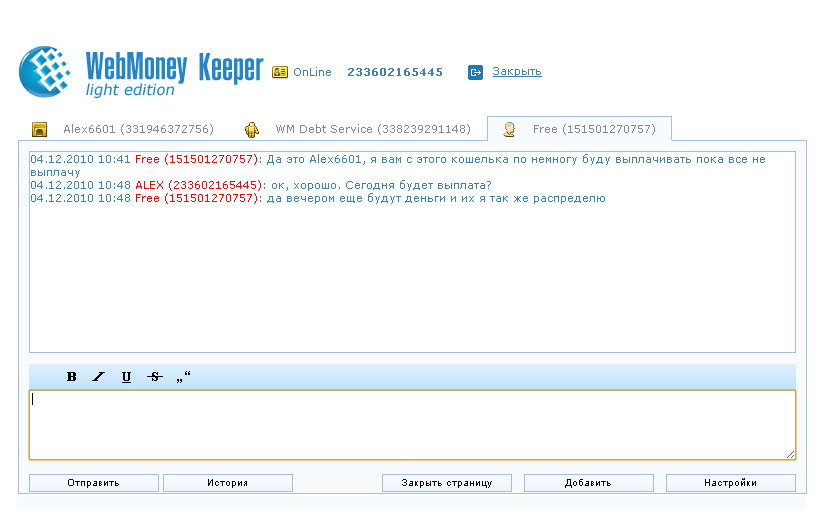Screen dimensions: 832x530
Task: Open the История button
Action: tap(228, 483)
